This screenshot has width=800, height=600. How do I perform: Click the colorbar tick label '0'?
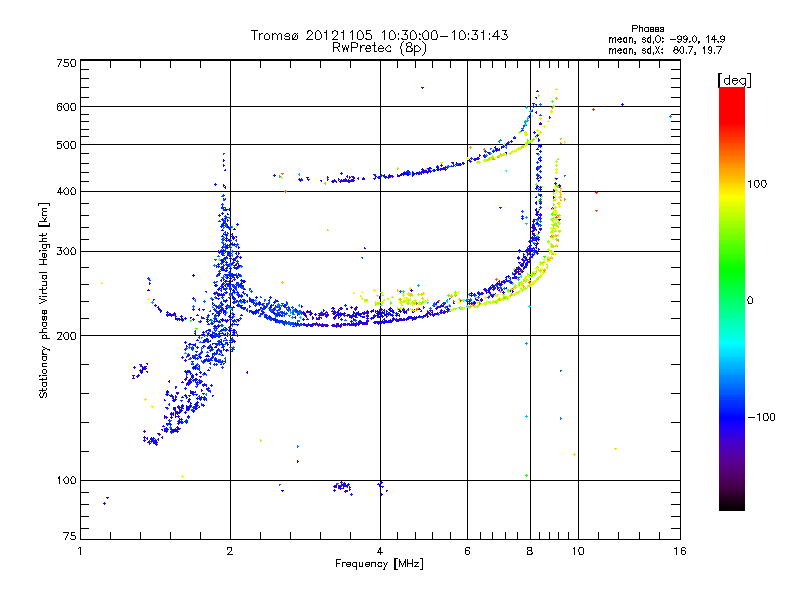[x=750, y=301]
